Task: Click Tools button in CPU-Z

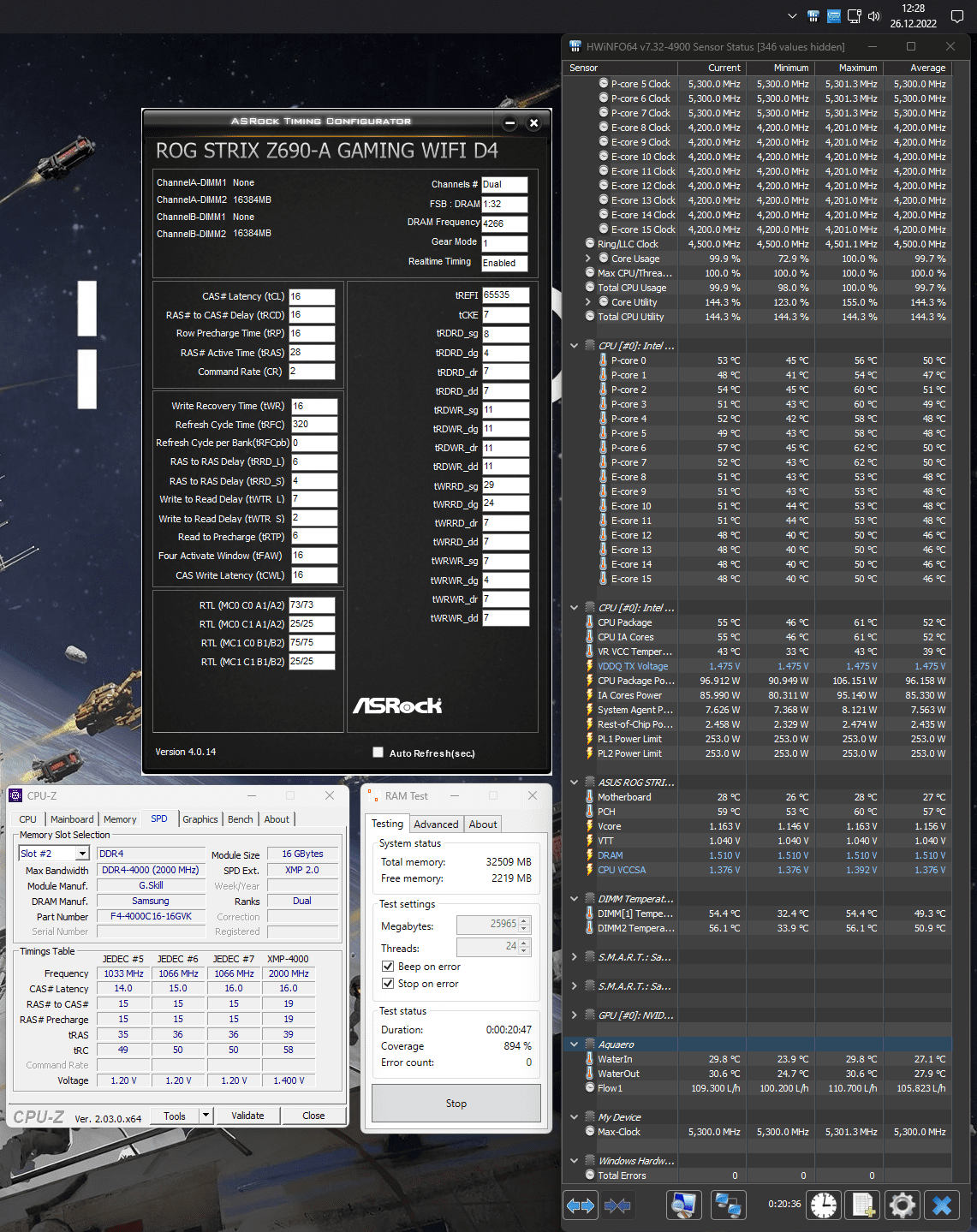Action: pos(175,1116)
